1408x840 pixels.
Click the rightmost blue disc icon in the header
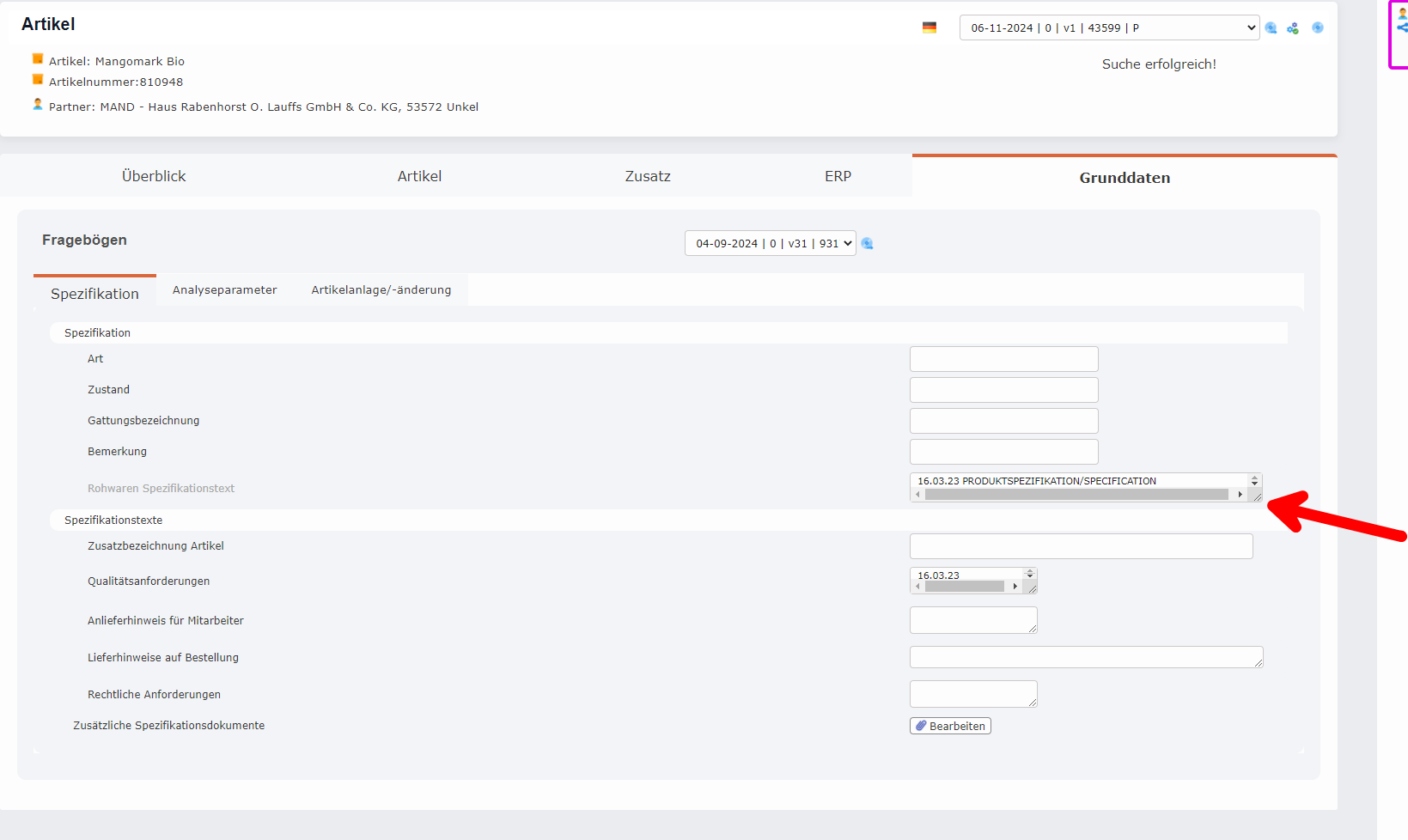pos(1317,27)
